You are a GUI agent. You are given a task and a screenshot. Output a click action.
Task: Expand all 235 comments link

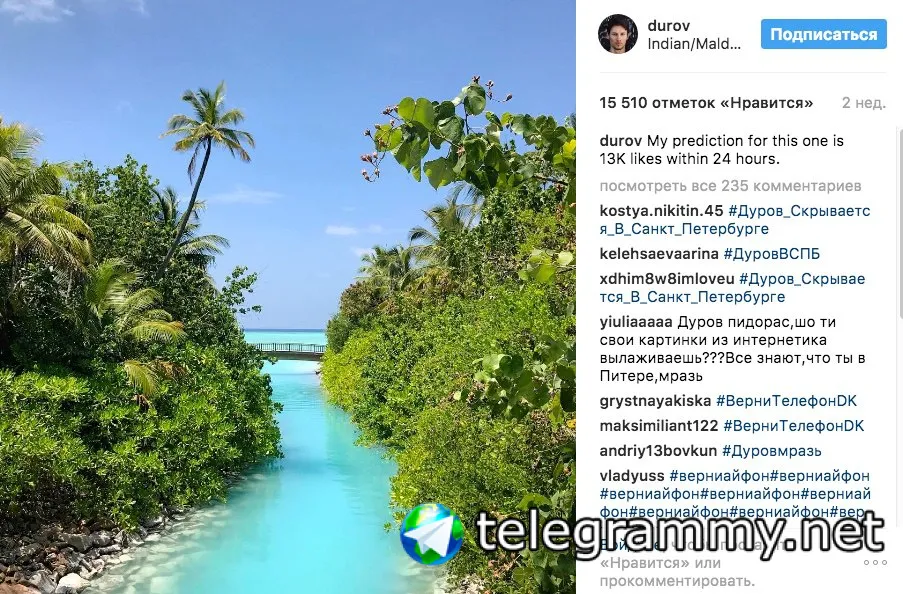point(730,186)
